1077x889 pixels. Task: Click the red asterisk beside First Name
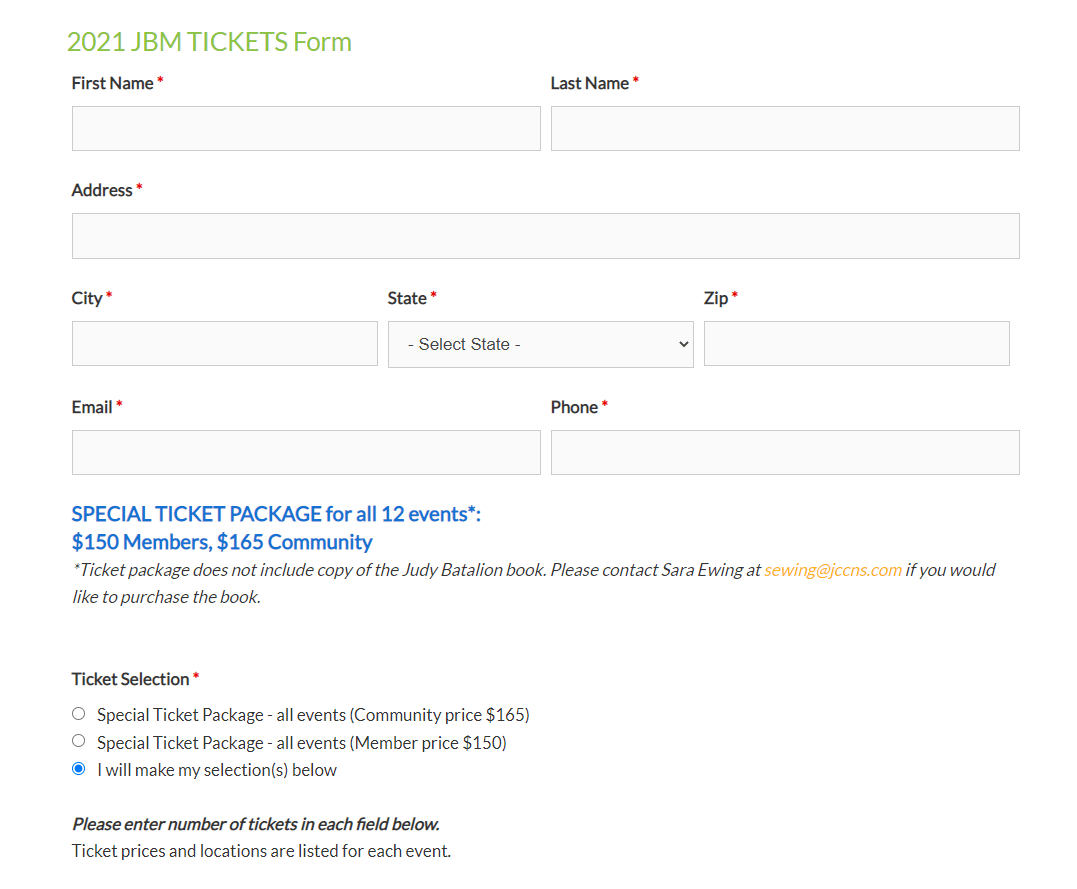[159, 82]
